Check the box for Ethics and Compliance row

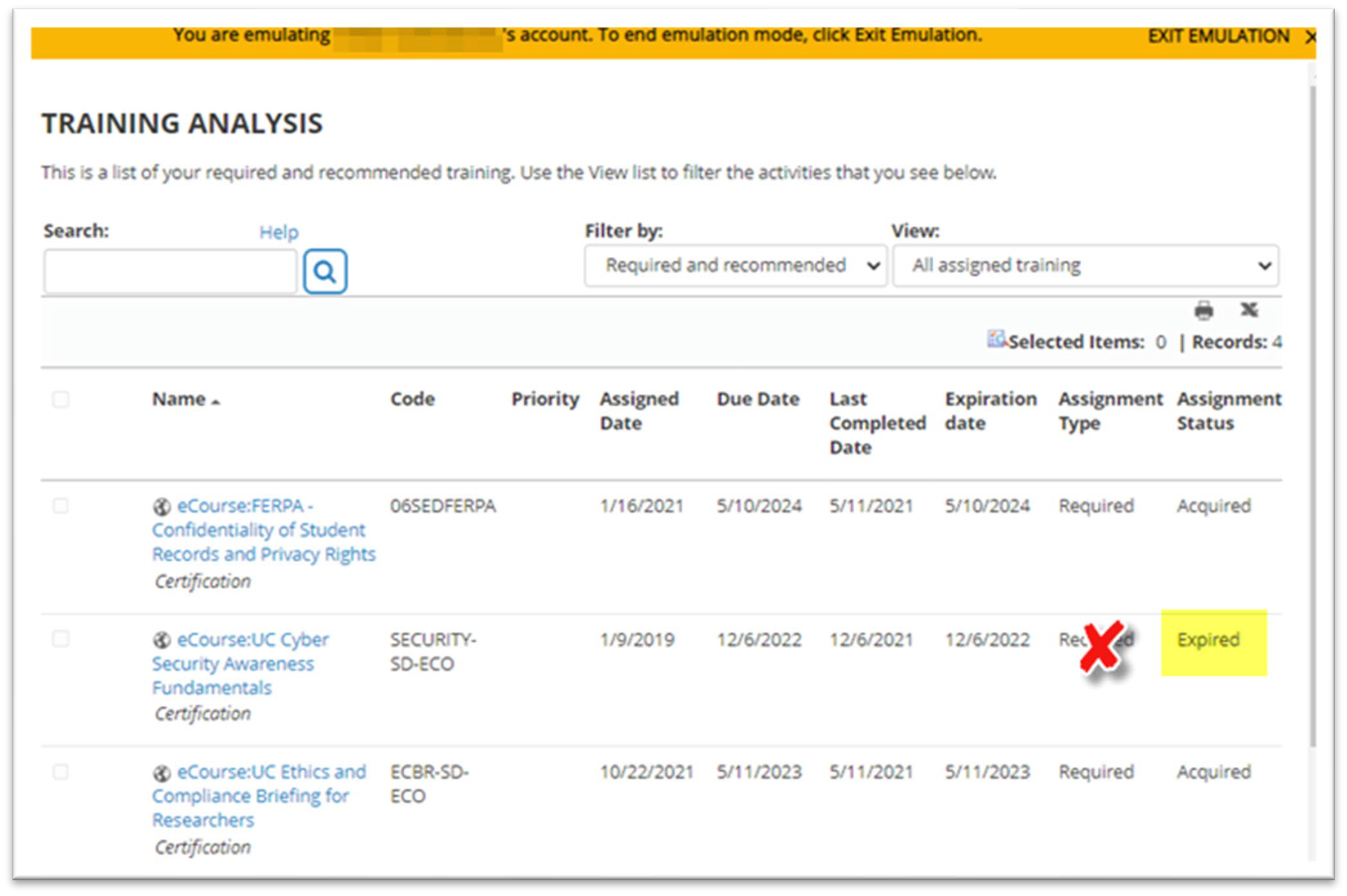[60, 771]
